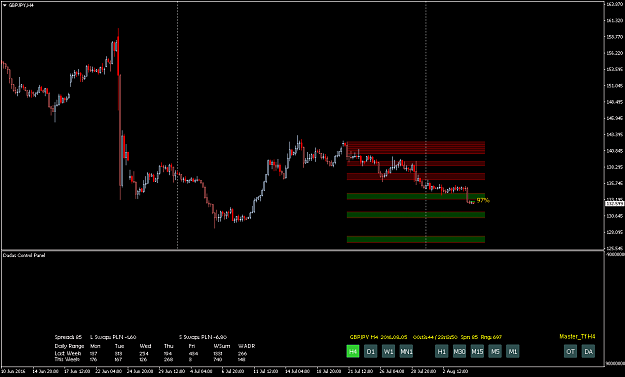Select the W1 weekly timeframe button
Screen dimensions: 625x377
[388, 351]
